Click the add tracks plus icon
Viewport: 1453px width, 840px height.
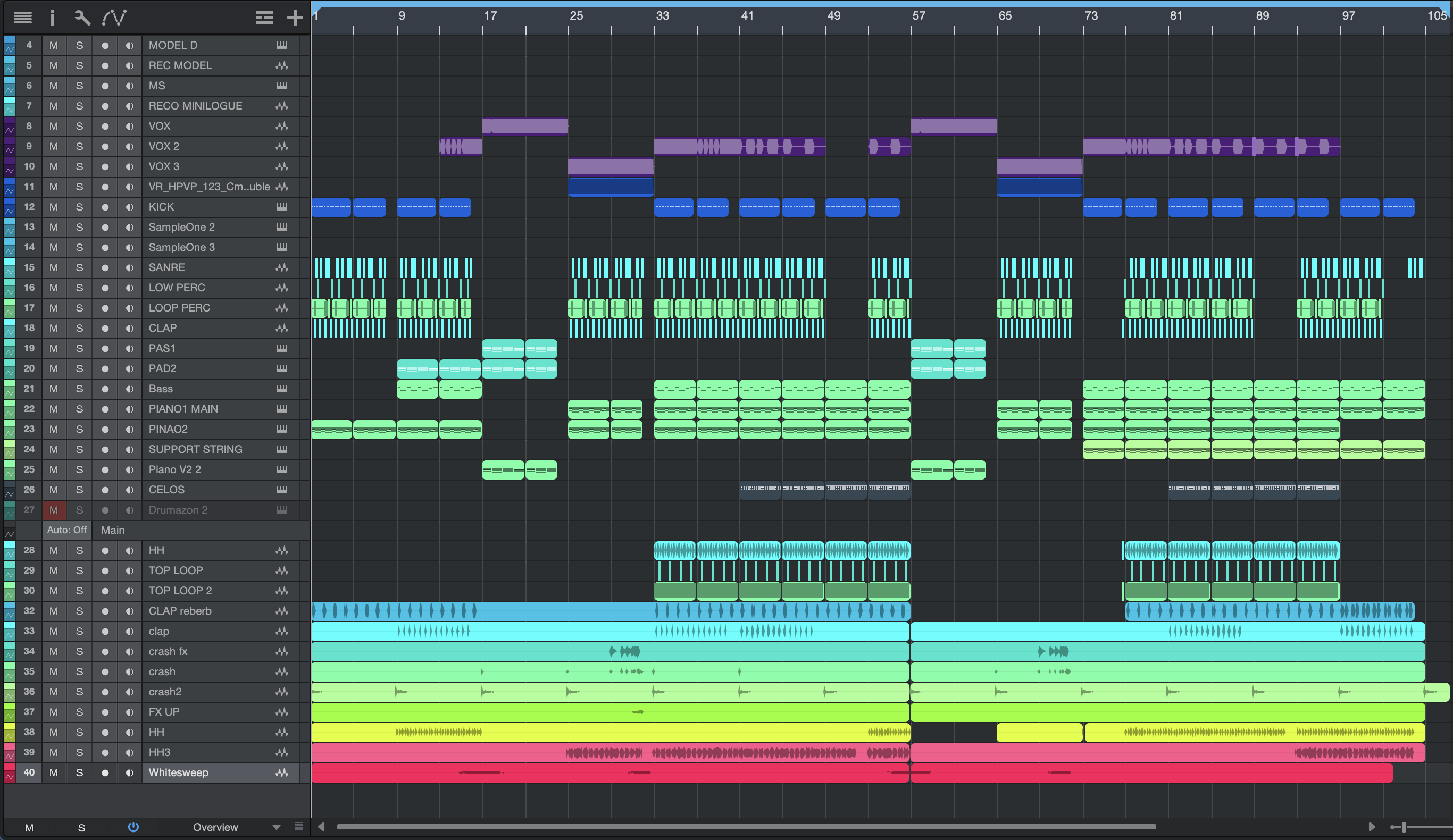[x=295, y=18]
